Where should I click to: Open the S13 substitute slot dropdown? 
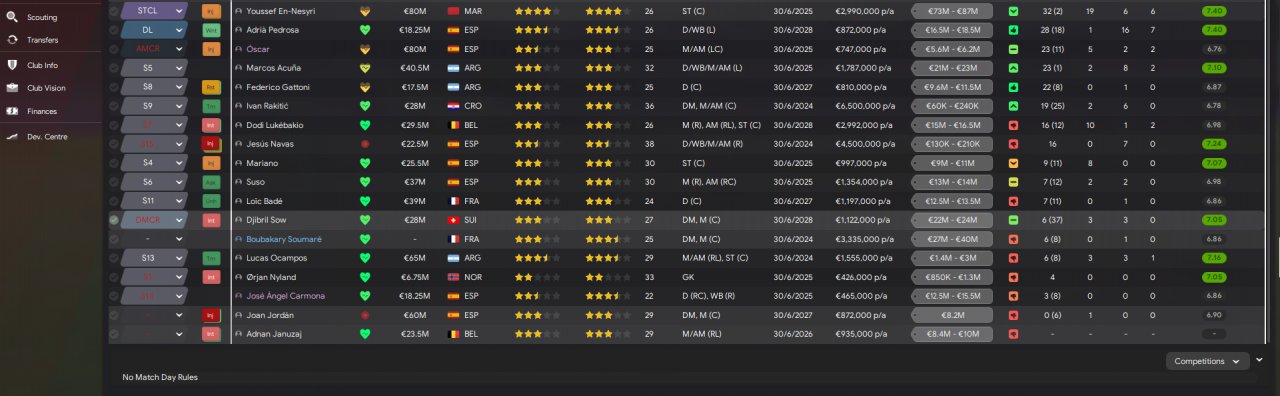click(154, 258)
